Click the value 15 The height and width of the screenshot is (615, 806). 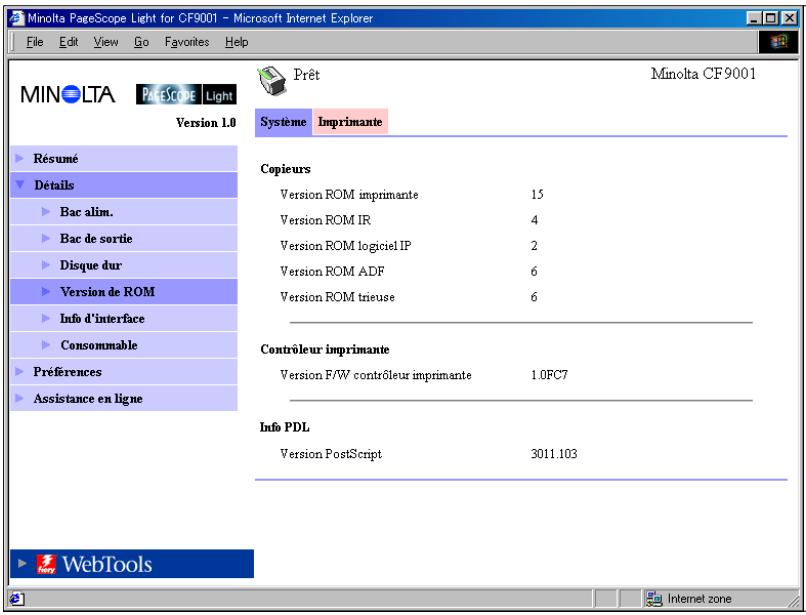coord(537,194)
